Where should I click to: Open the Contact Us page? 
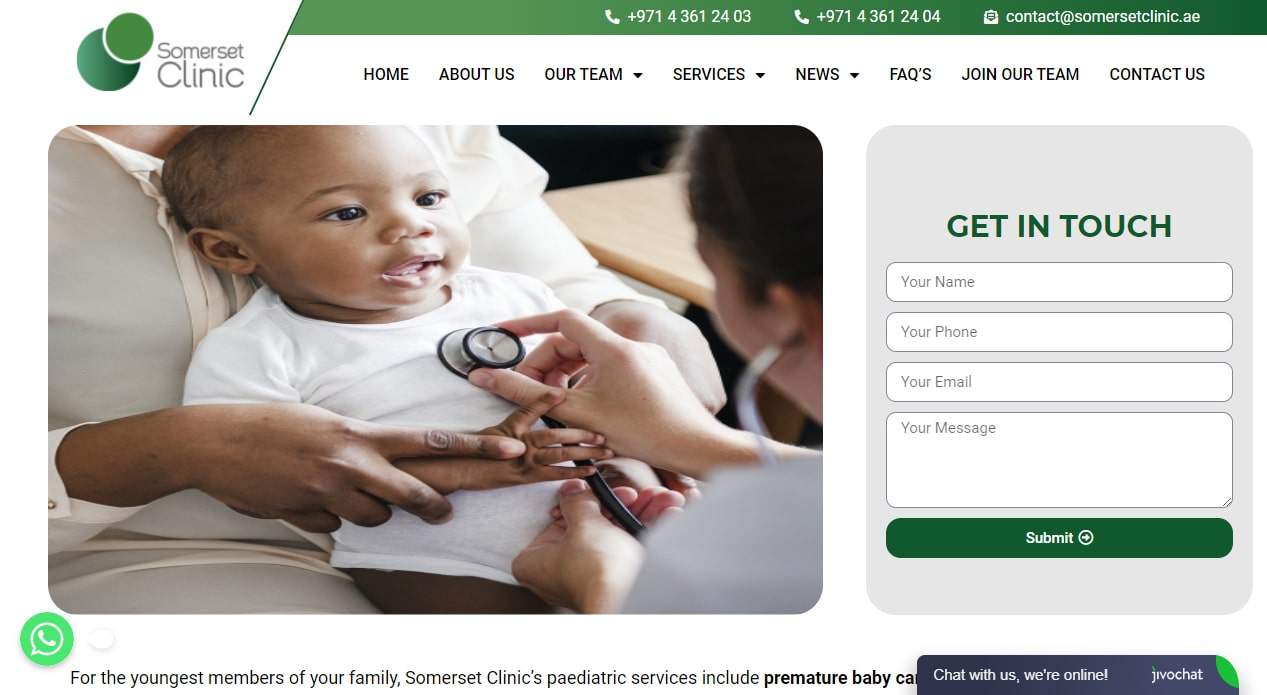click(x=1157, y=75)
